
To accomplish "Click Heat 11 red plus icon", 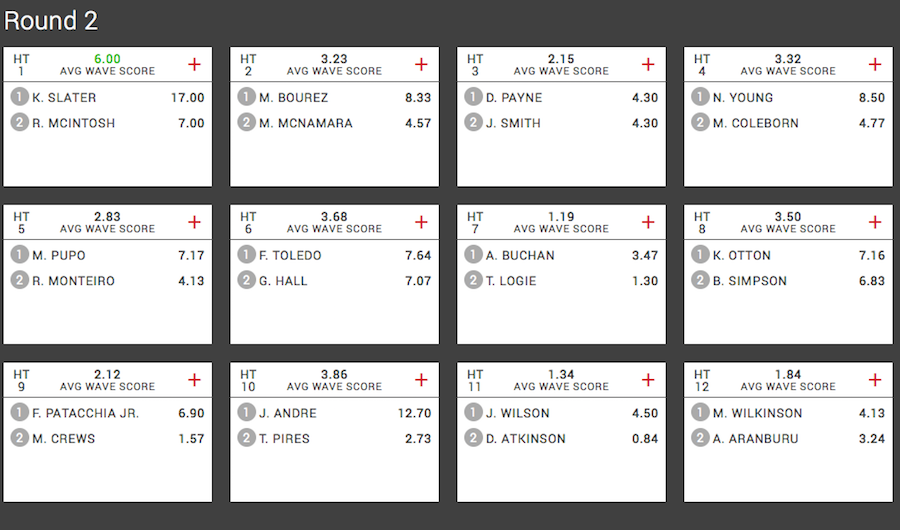I will pyautogui.click(x=648, y=380).
